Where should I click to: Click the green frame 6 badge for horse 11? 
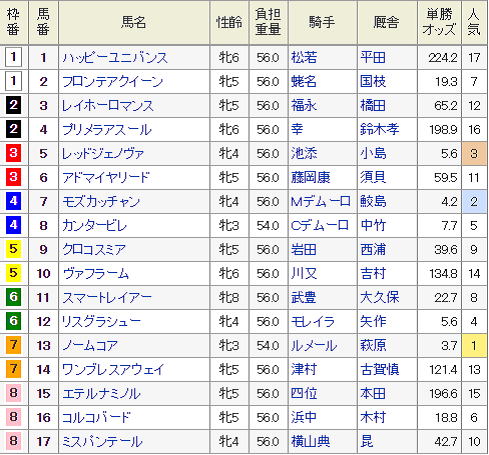[x=13, y=297]
